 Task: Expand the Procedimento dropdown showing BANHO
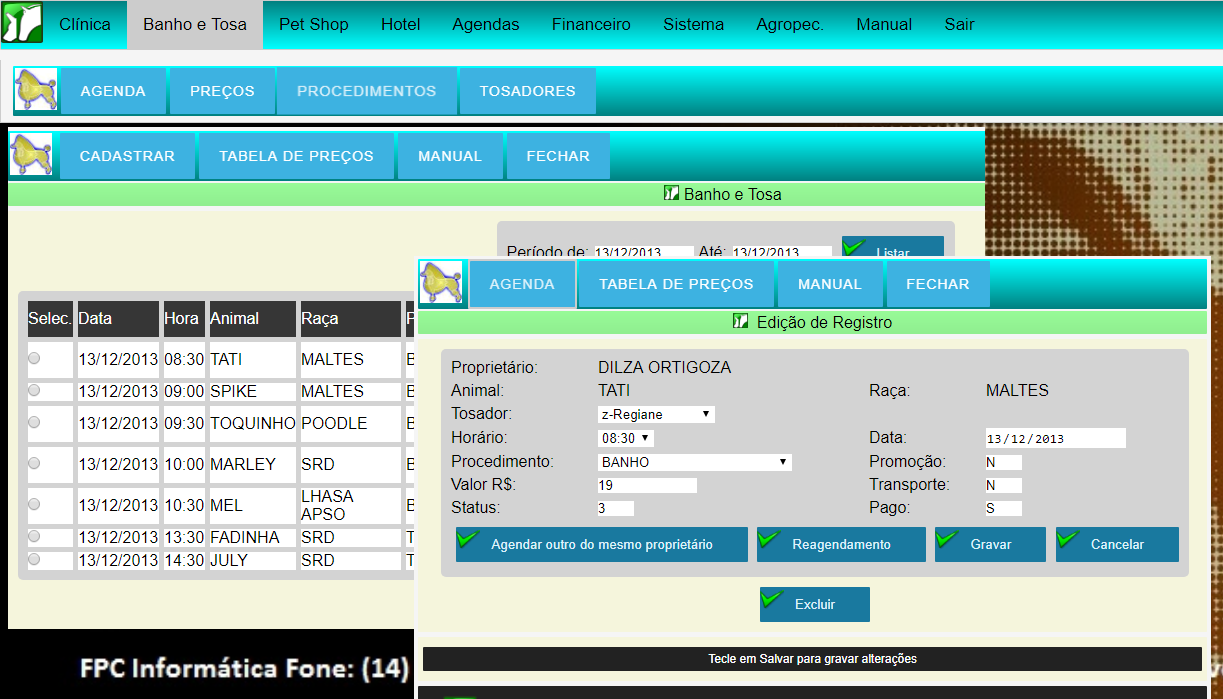[x=695, y=462]
